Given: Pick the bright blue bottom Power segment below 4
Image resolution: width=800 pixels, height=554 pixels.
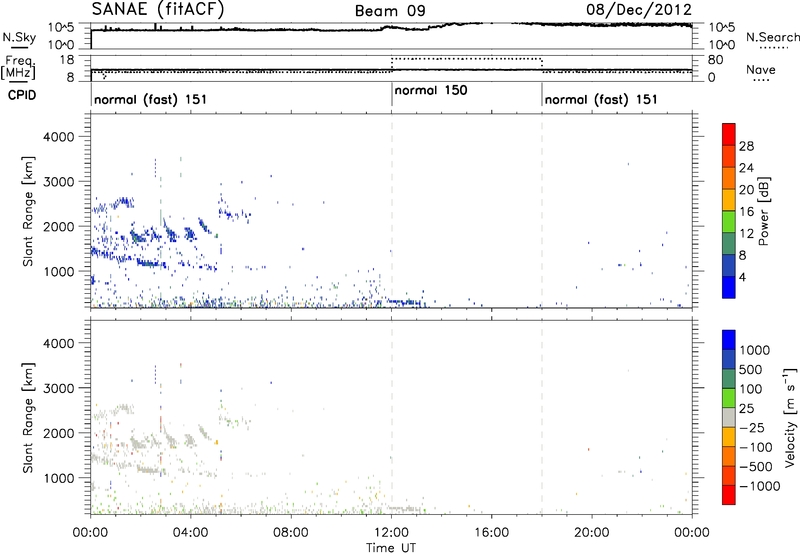Looking at the screenshot, I should pyautogui.click(x=729, y=287).
